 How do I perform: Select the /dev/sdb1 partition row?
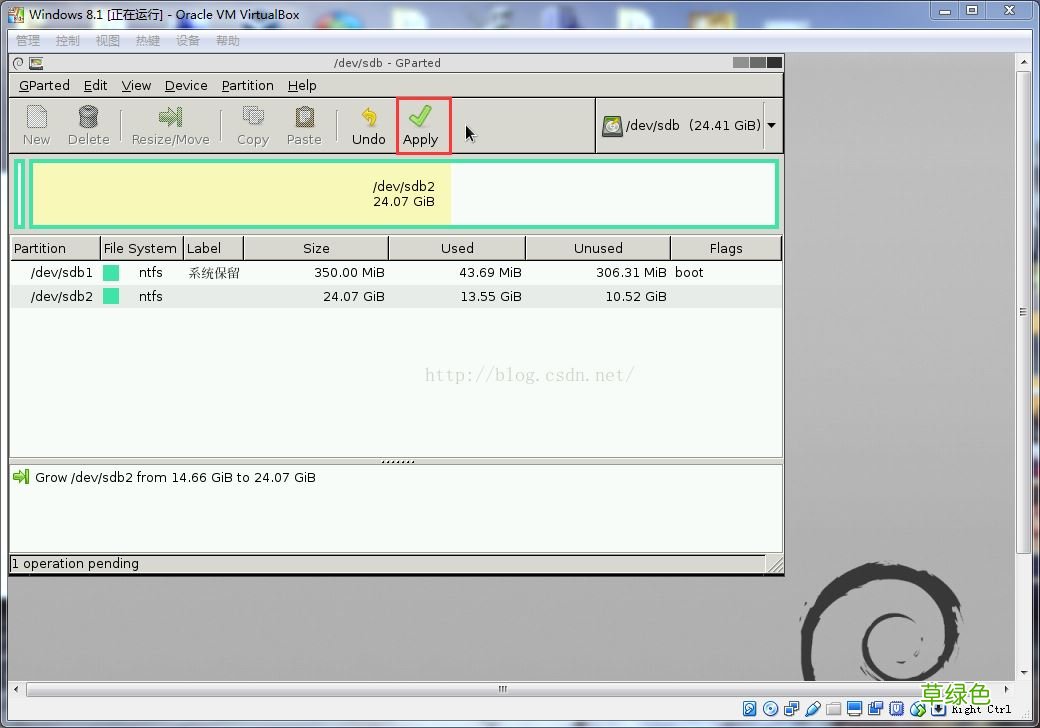click(x=396, y=273)
